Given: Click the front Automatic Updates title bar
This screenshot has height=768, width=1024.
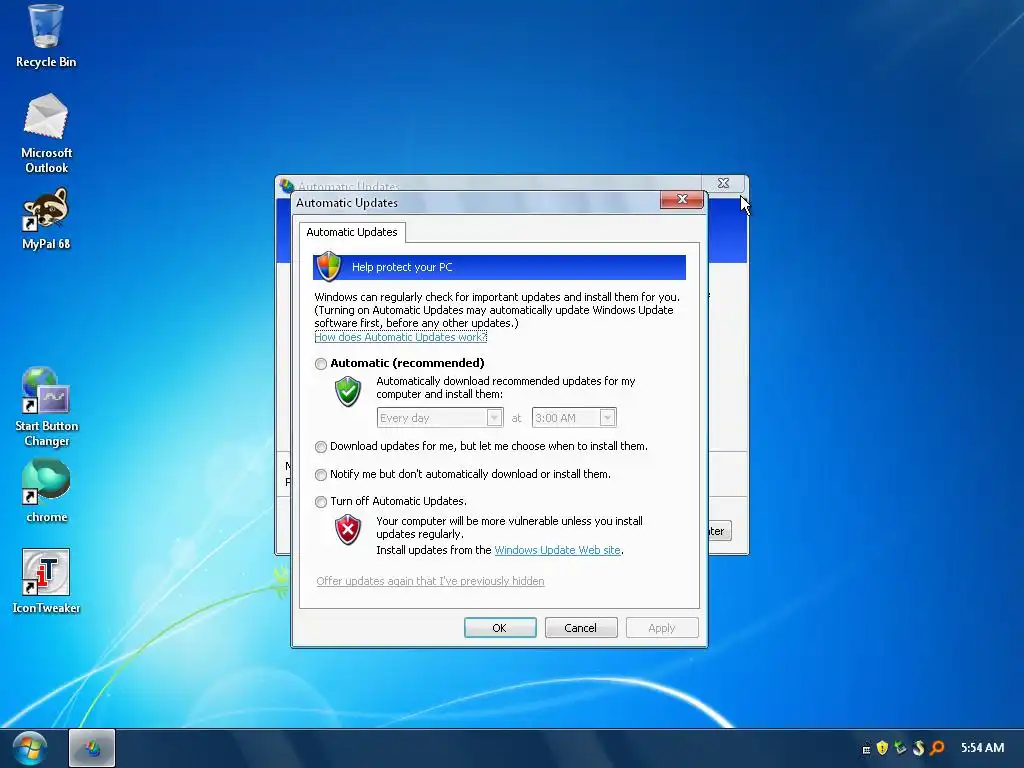Looking at the screenshot, I should coord(475,202).
